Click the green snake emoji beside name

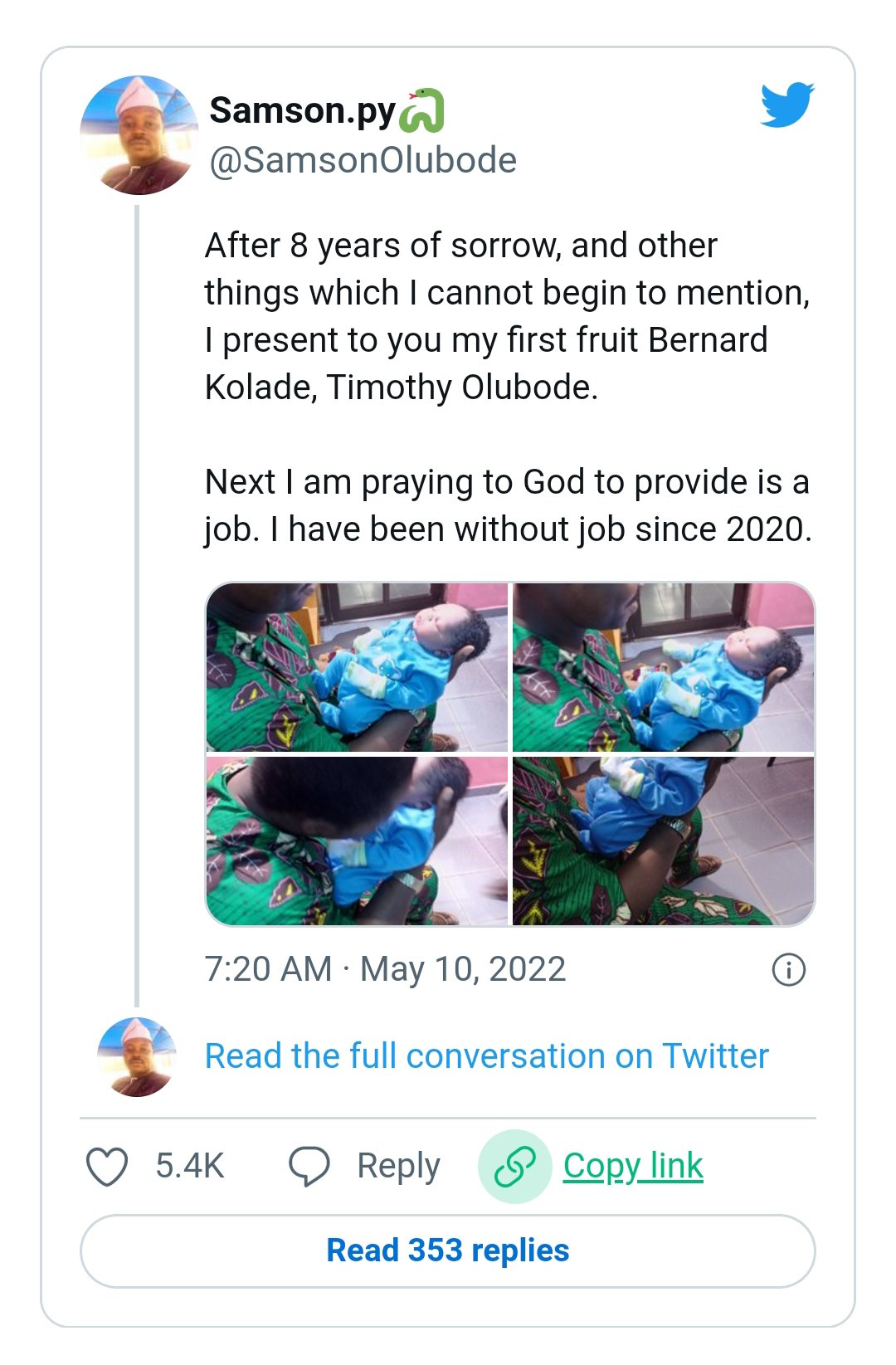422,111
